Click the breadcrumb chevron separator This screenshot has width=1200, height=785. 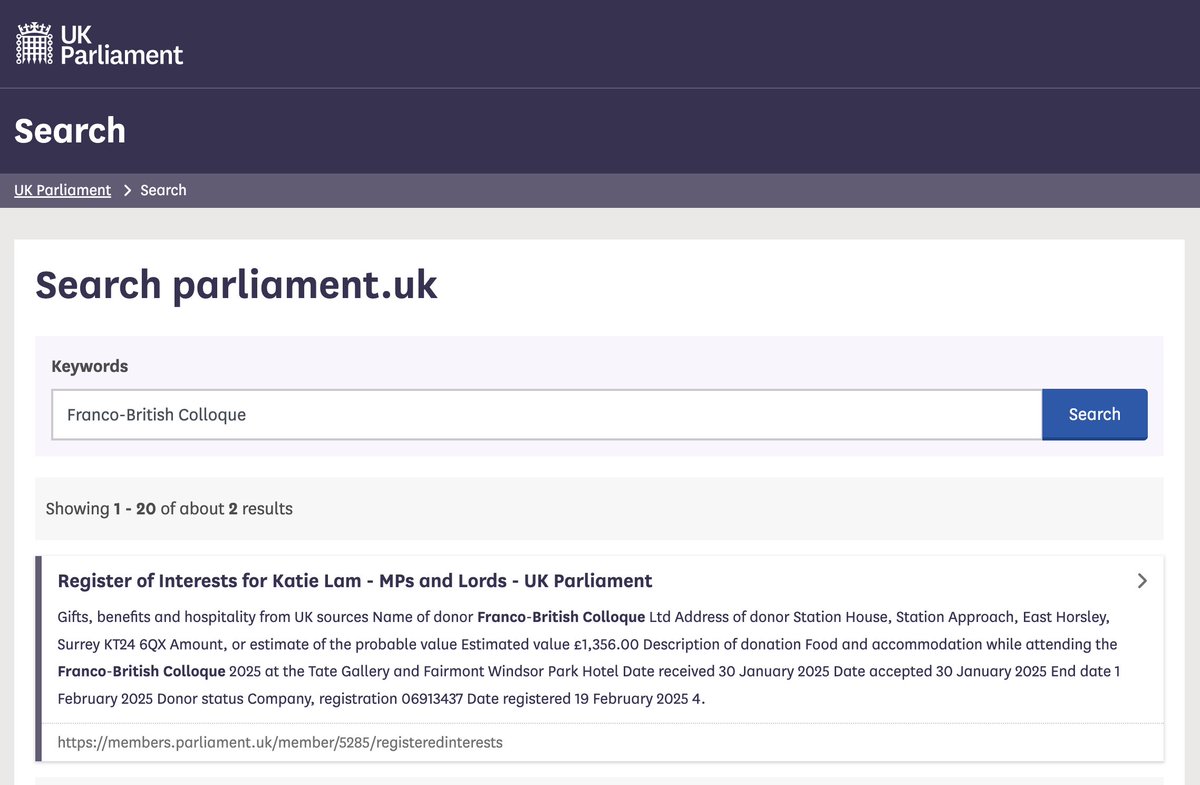(127, 190)
